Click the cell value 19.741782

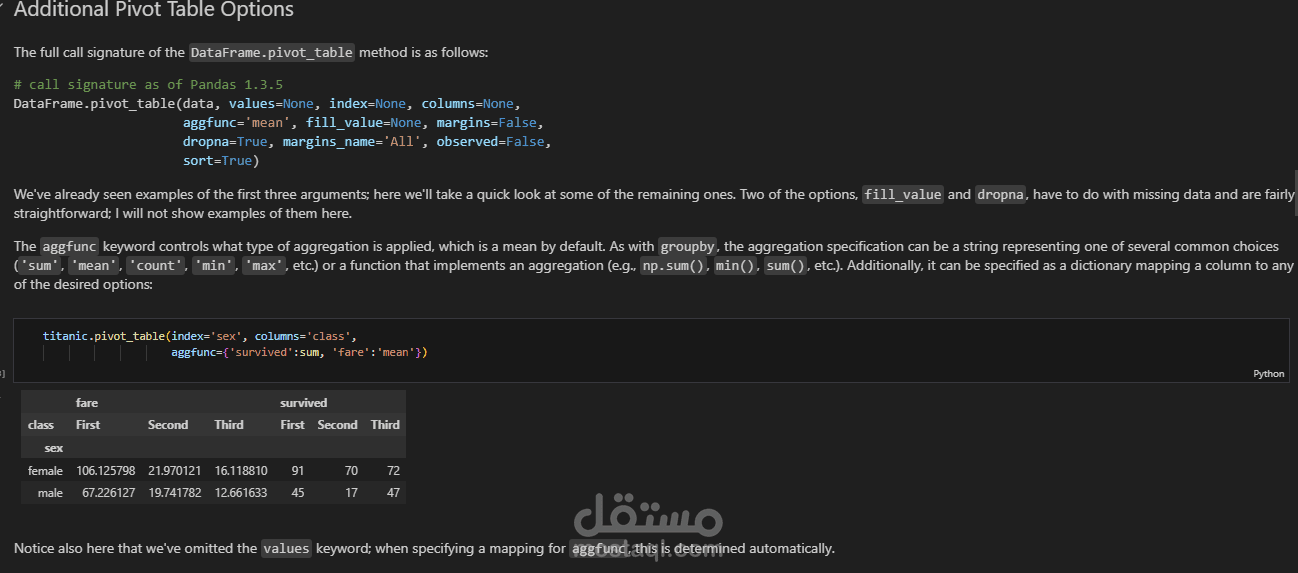(x=175, y=493)
